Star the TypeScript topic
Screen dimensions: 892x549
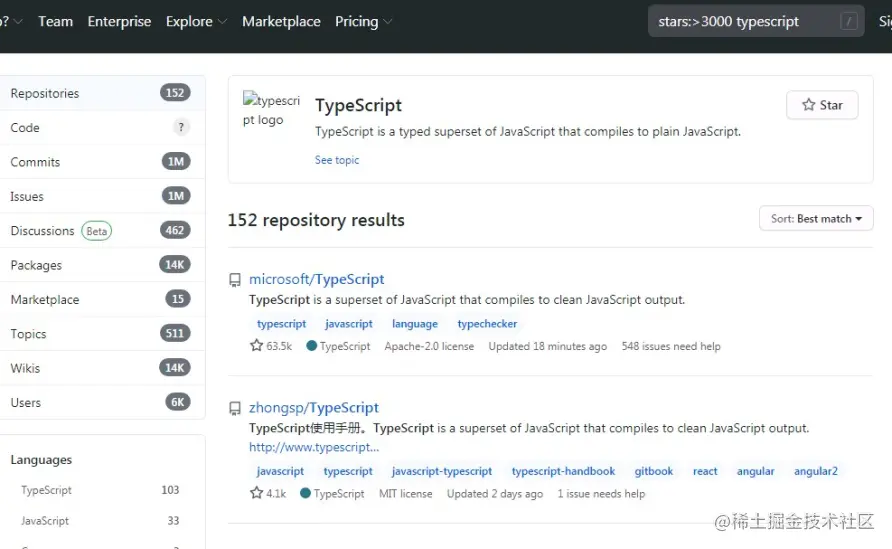tap(822, 105)
